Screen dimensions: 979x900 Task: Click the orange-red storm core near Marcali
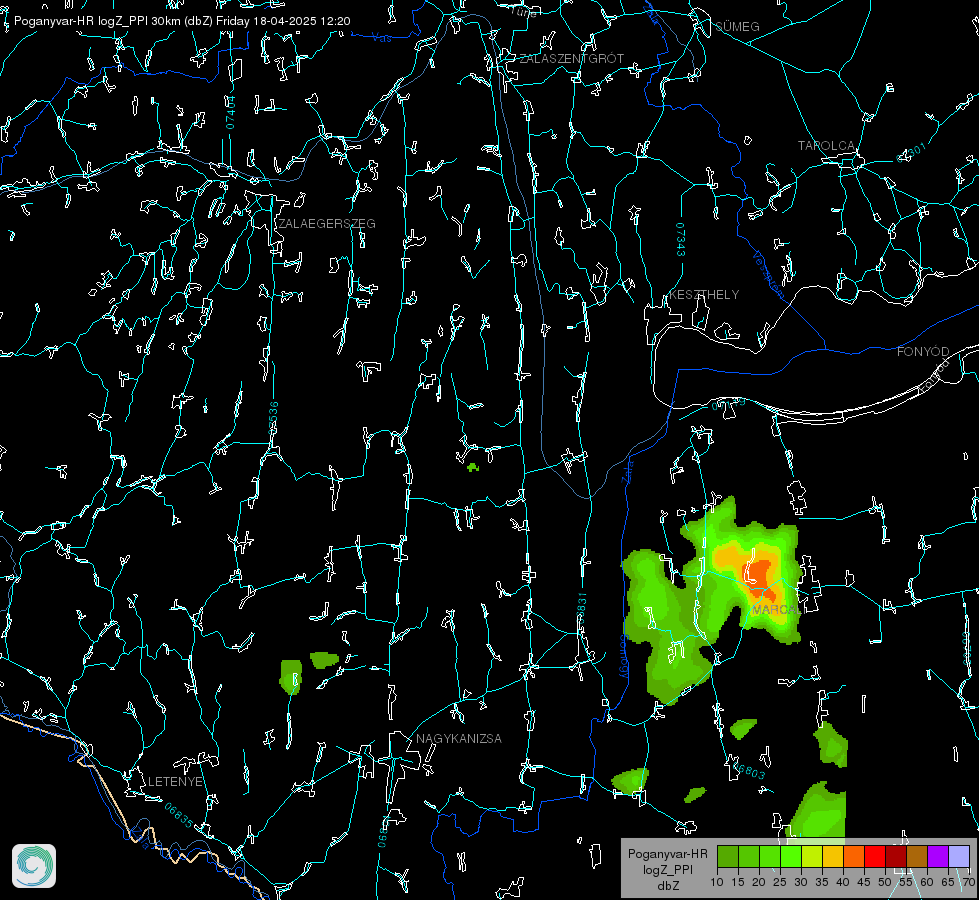pyautogui.click(x=759, y=575)
